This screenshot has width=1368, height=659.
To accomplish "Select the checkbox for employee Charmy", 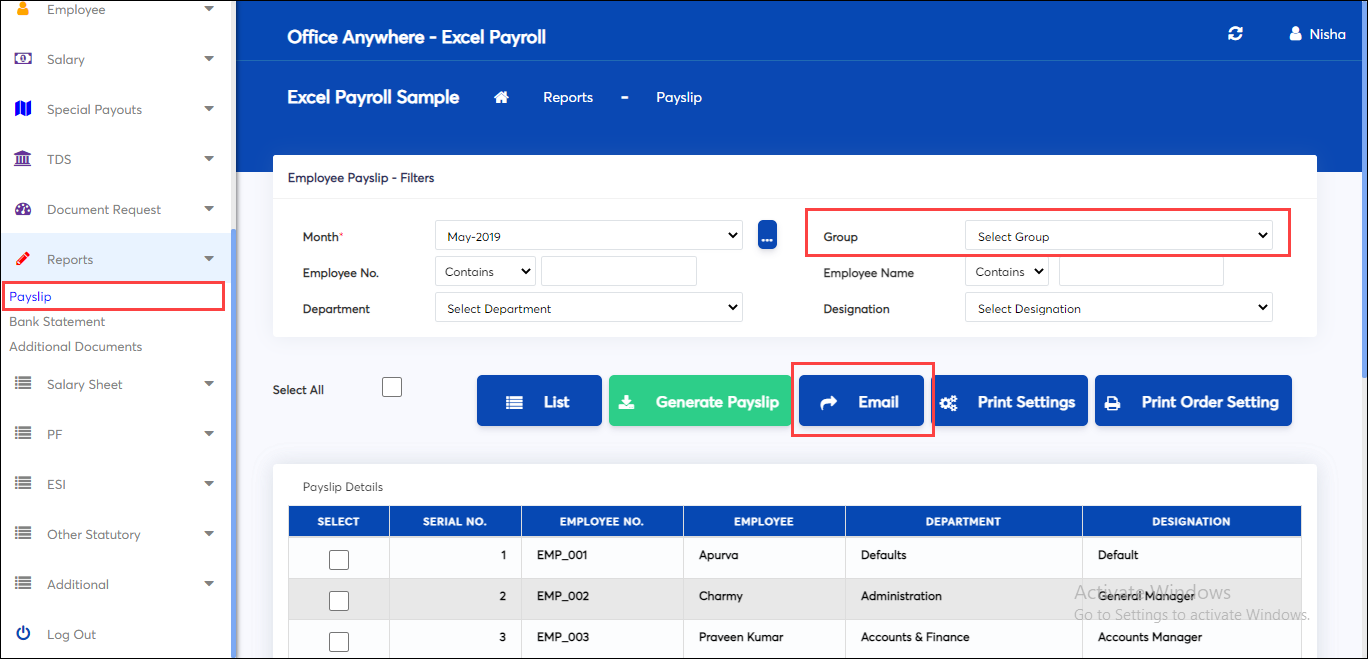I will 339,600.
